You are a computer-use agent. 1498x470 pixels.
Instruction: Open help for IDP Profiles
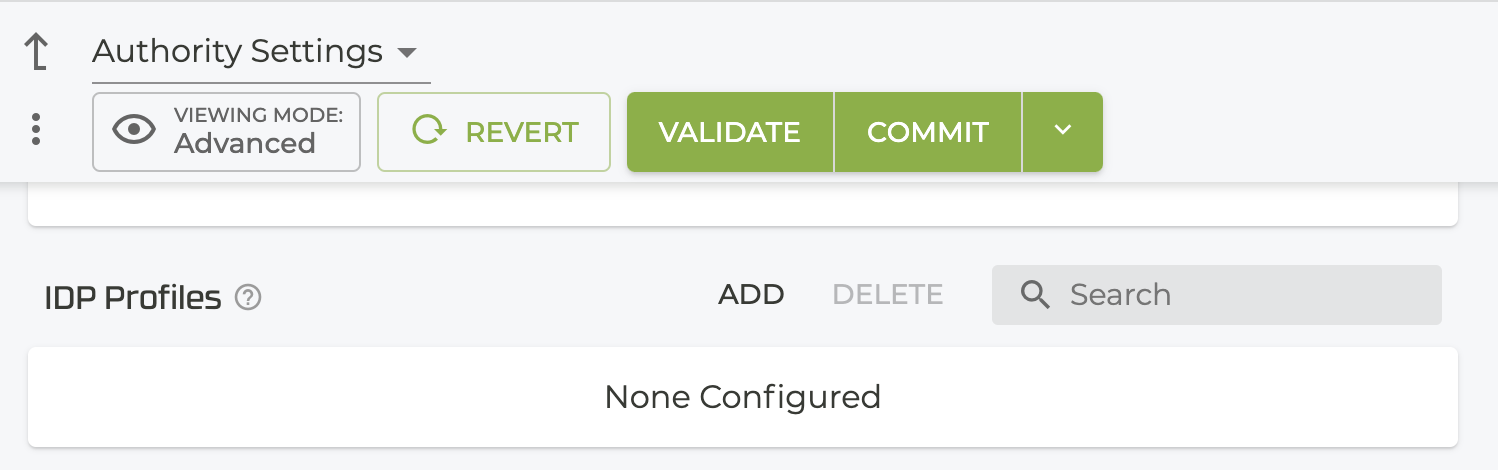(248, 297)
